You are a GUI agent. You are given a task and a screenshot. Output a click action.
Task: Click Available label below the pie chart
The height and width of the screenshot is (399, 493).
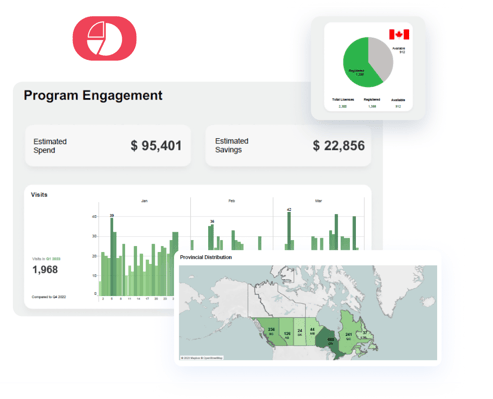398,100
